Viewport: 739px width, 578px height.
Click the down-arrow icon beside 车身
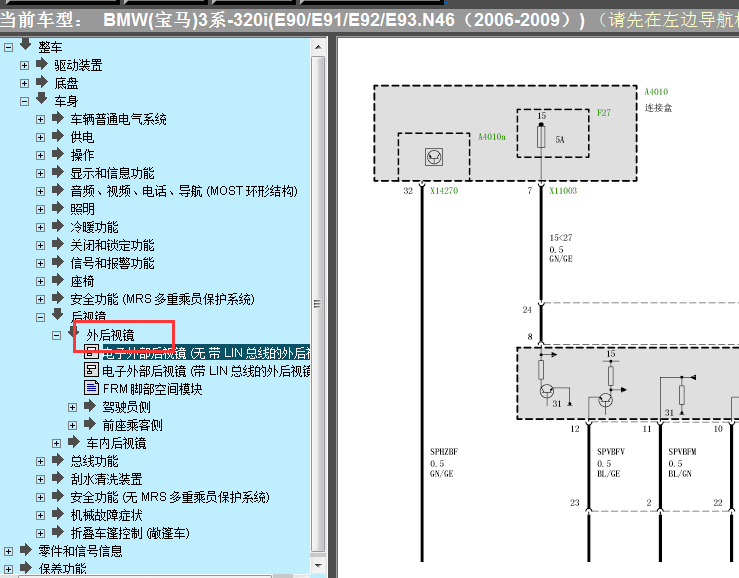click(41, 99)
